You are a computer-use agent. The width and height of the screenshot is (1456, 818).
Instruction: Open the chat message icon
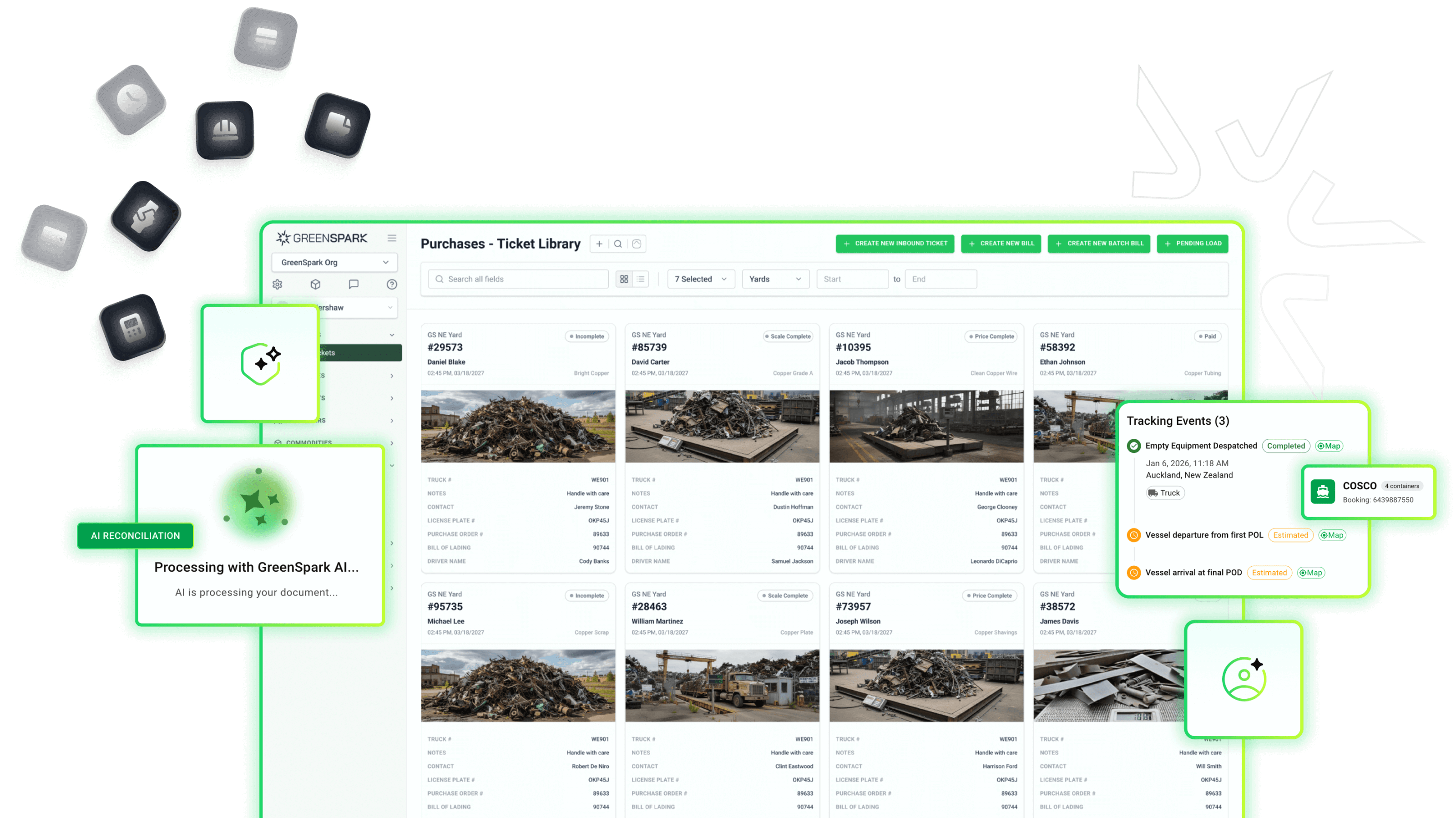click(x=354, y=285)
